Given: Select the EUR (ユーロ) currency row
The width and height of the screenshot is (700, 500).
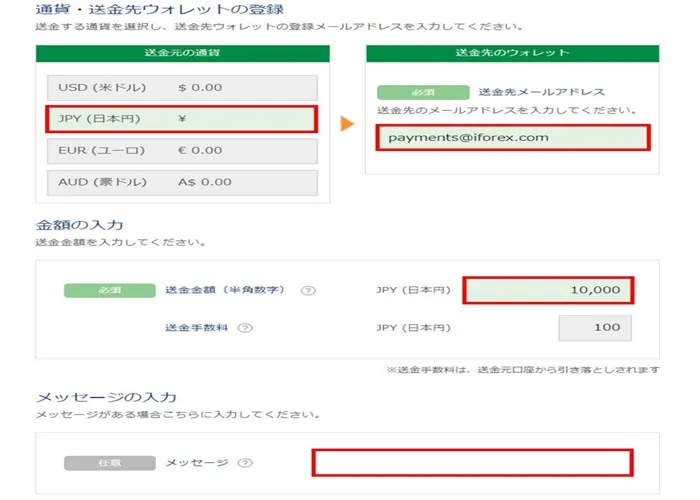Looking at the screenshot, I should 182,150.
